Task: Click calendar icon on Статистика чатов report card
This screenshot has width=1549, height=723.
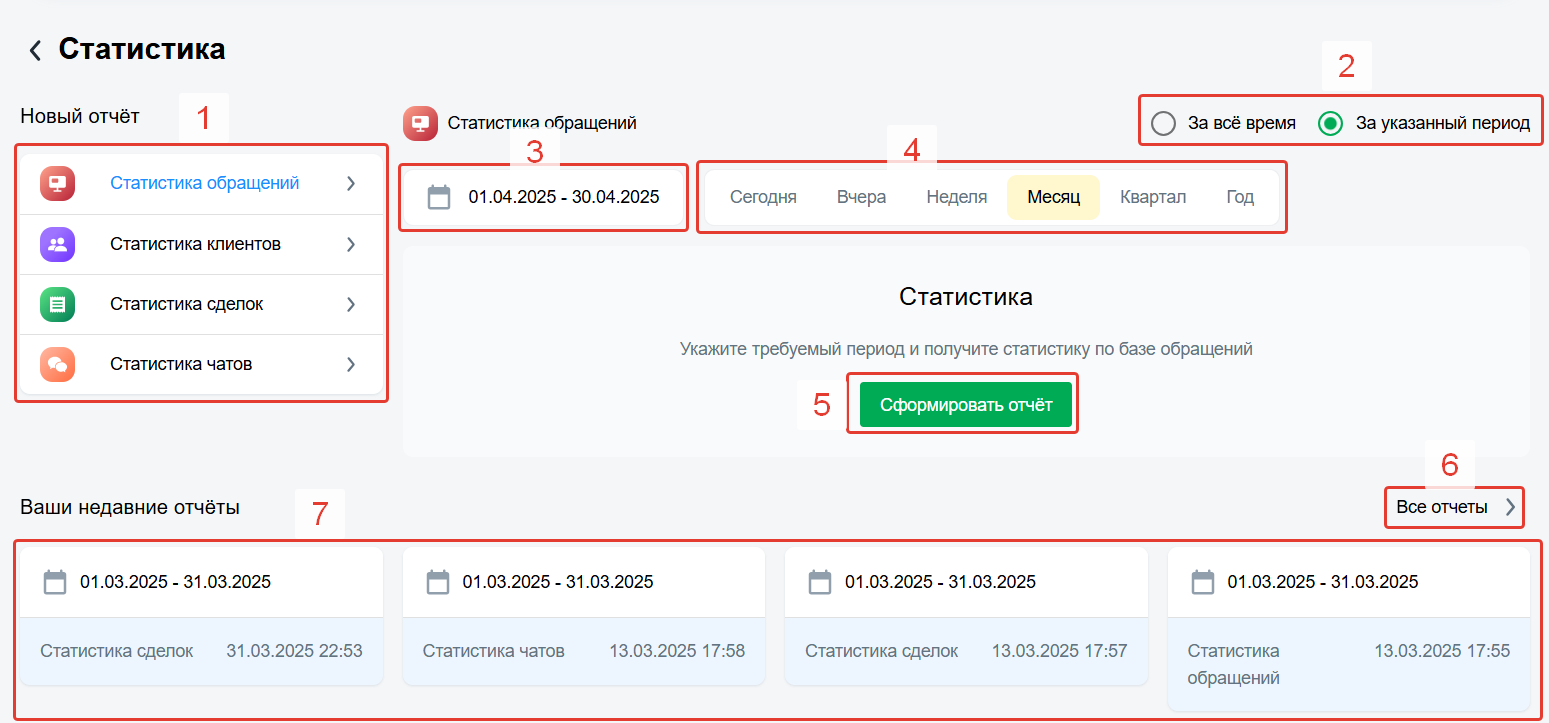Action: coord(437,582)
